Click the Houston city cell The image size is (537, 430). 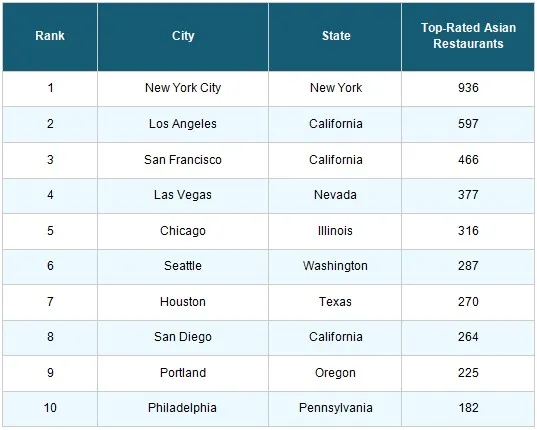(183, 302)
